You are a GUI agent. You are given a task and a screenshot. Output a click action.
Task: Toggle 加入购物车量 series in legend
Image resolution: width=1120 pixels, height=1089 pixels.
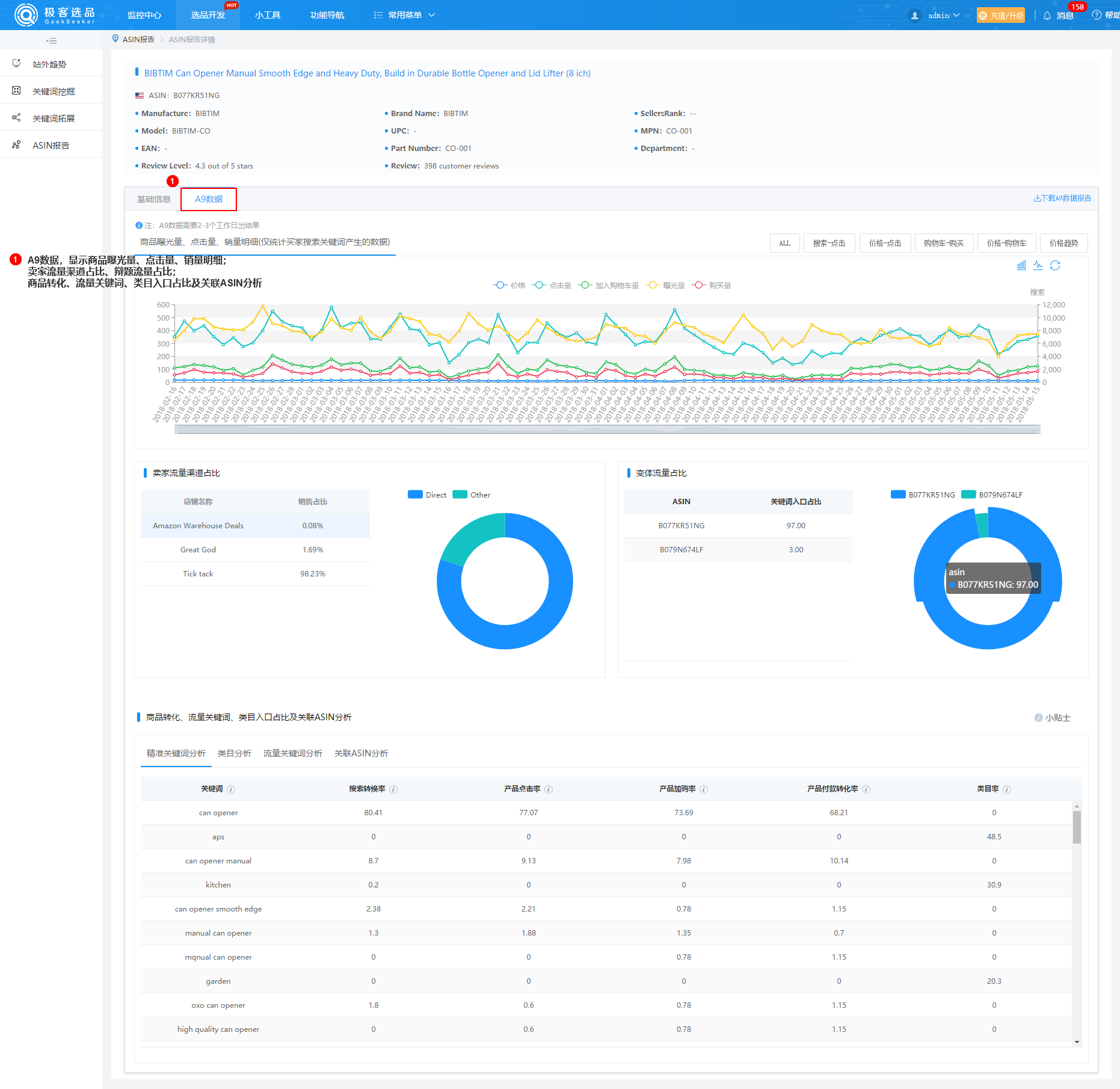[x=609, y=285]
